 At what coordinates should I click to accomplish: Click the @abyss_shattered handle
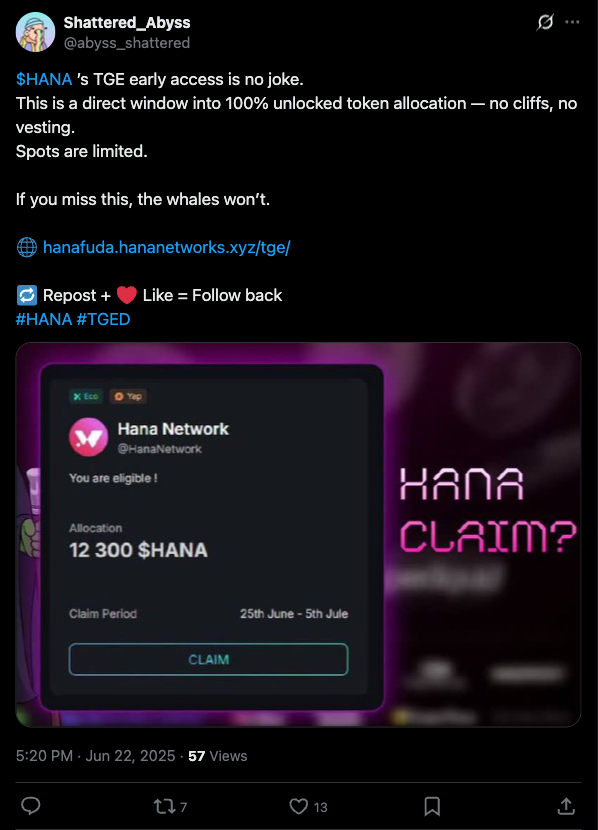126,43
